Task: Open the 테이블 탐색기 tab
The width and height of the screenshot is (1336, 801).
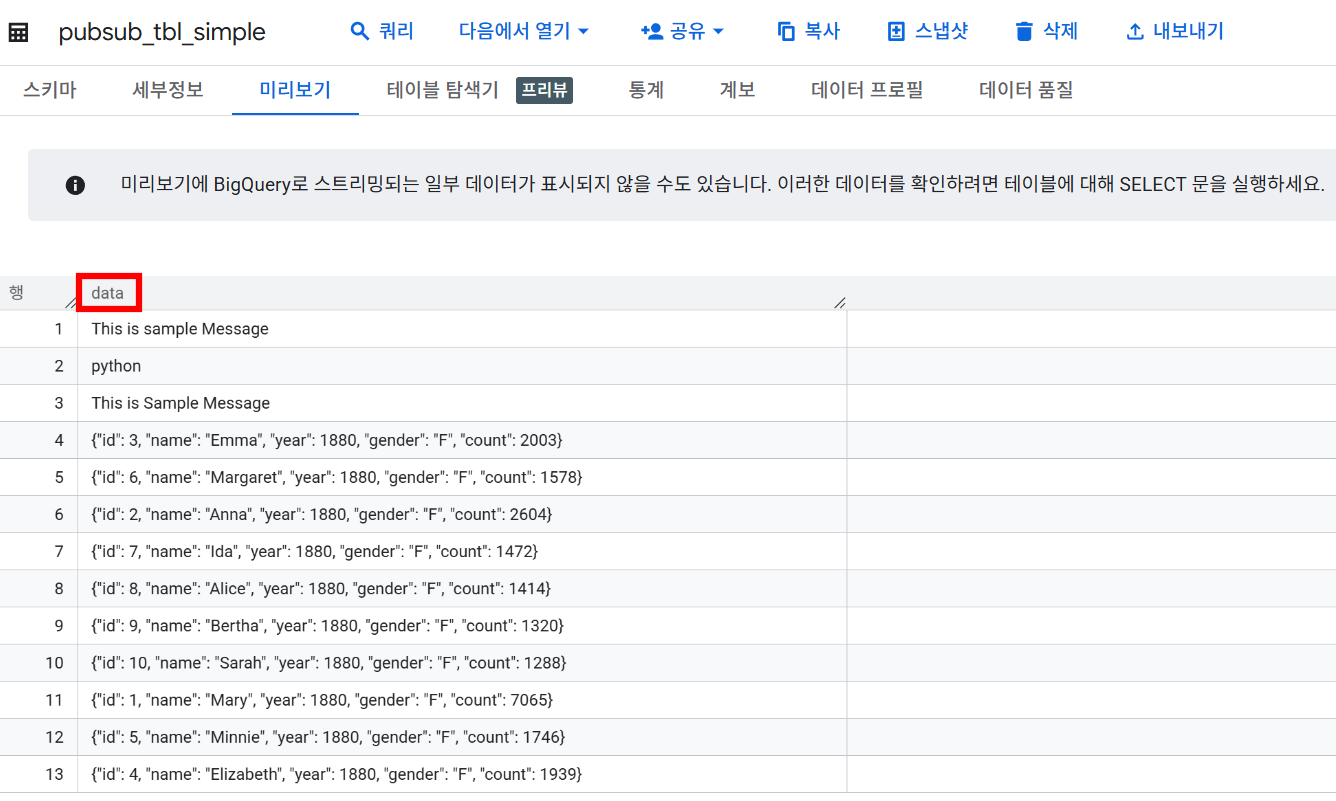Action: [443, 90]
